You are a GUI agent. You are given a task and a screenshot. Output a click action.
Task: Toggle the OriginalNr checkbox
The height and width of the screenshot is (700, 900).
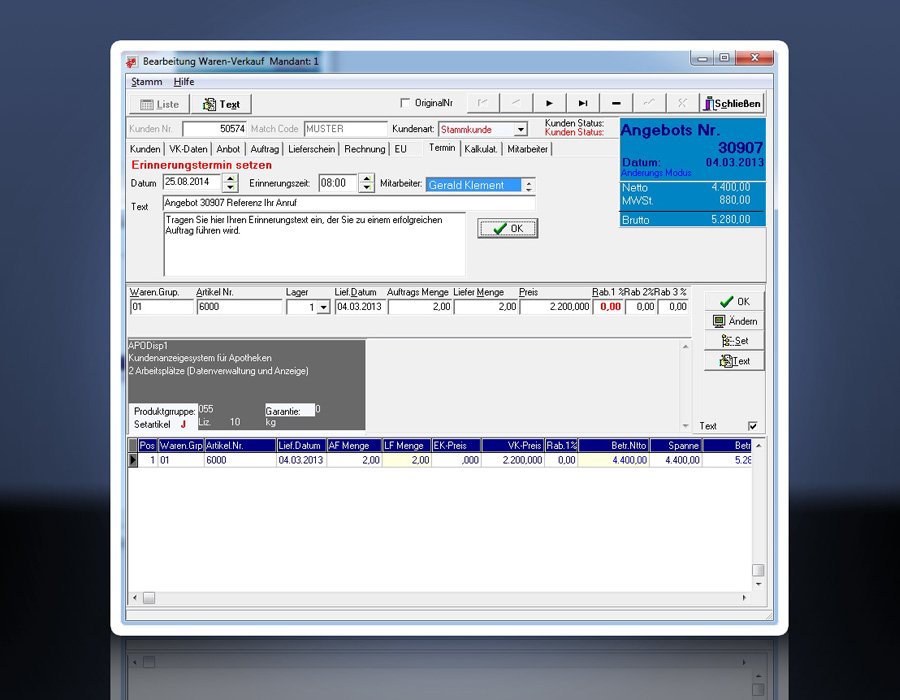click(x=405, y=103)
